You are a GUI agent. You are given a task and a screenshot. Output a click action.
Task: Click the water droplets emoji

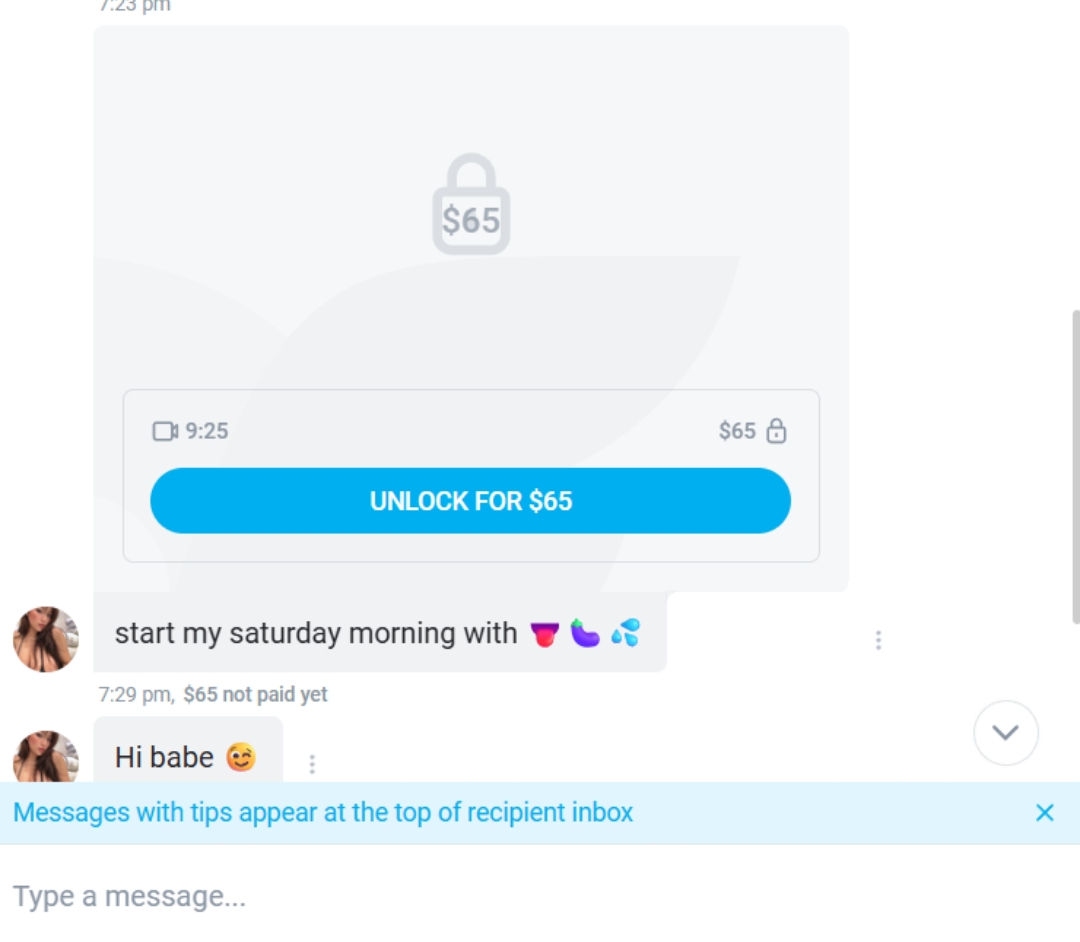[626, 633]
